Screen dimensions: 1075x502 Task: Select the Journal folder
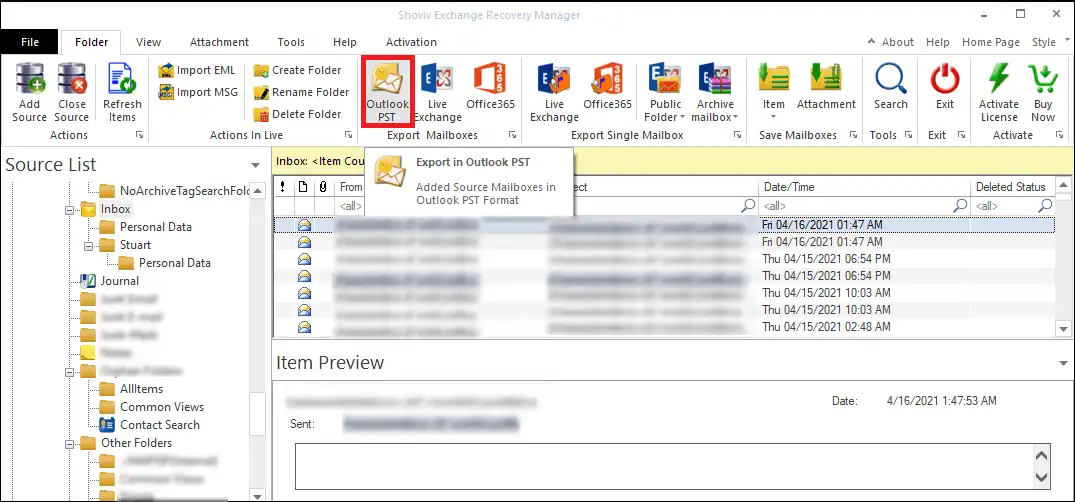click(x=119, y=280)
